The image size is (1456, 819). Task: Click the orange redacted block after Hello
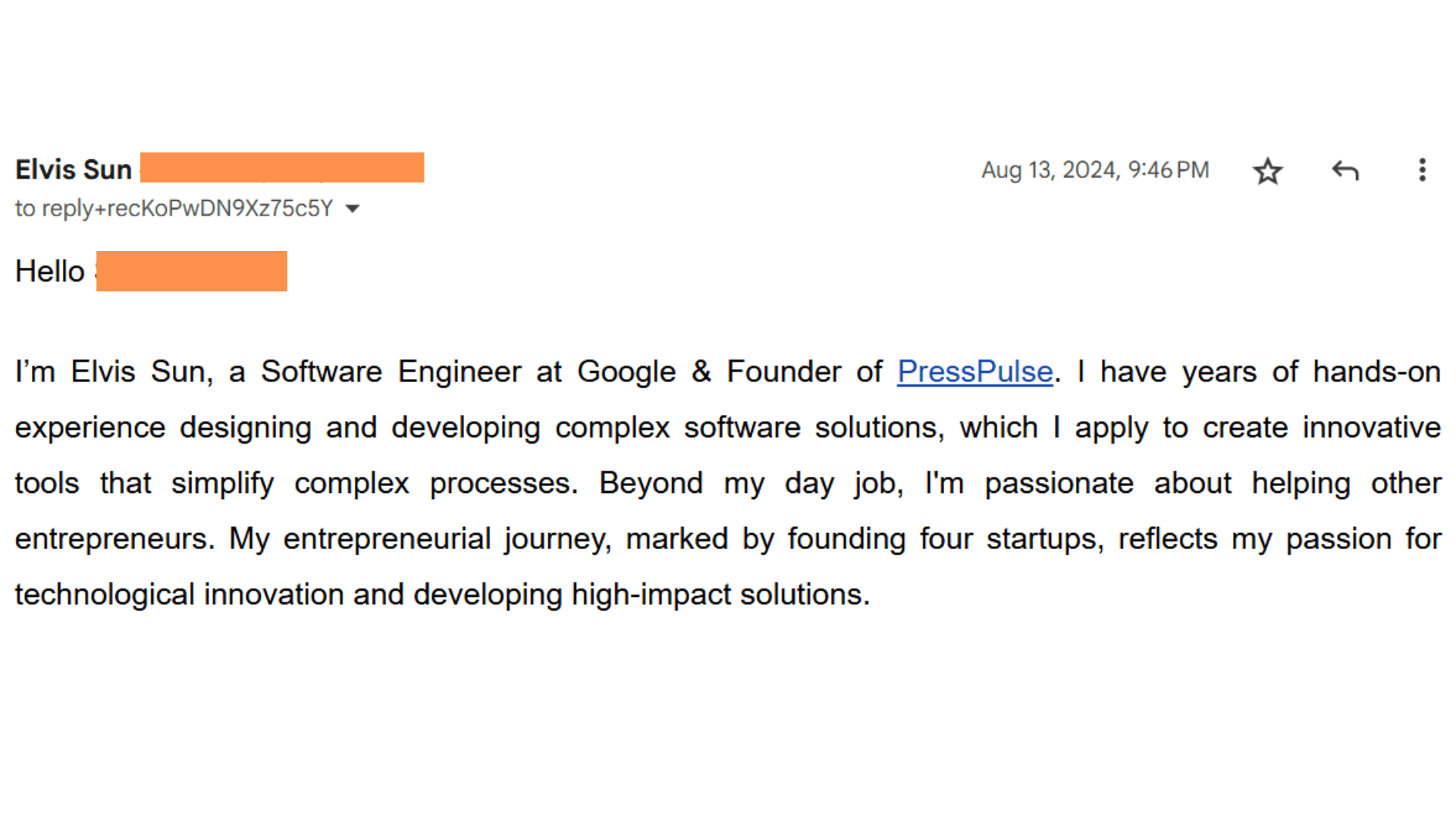tap(192, 271)
